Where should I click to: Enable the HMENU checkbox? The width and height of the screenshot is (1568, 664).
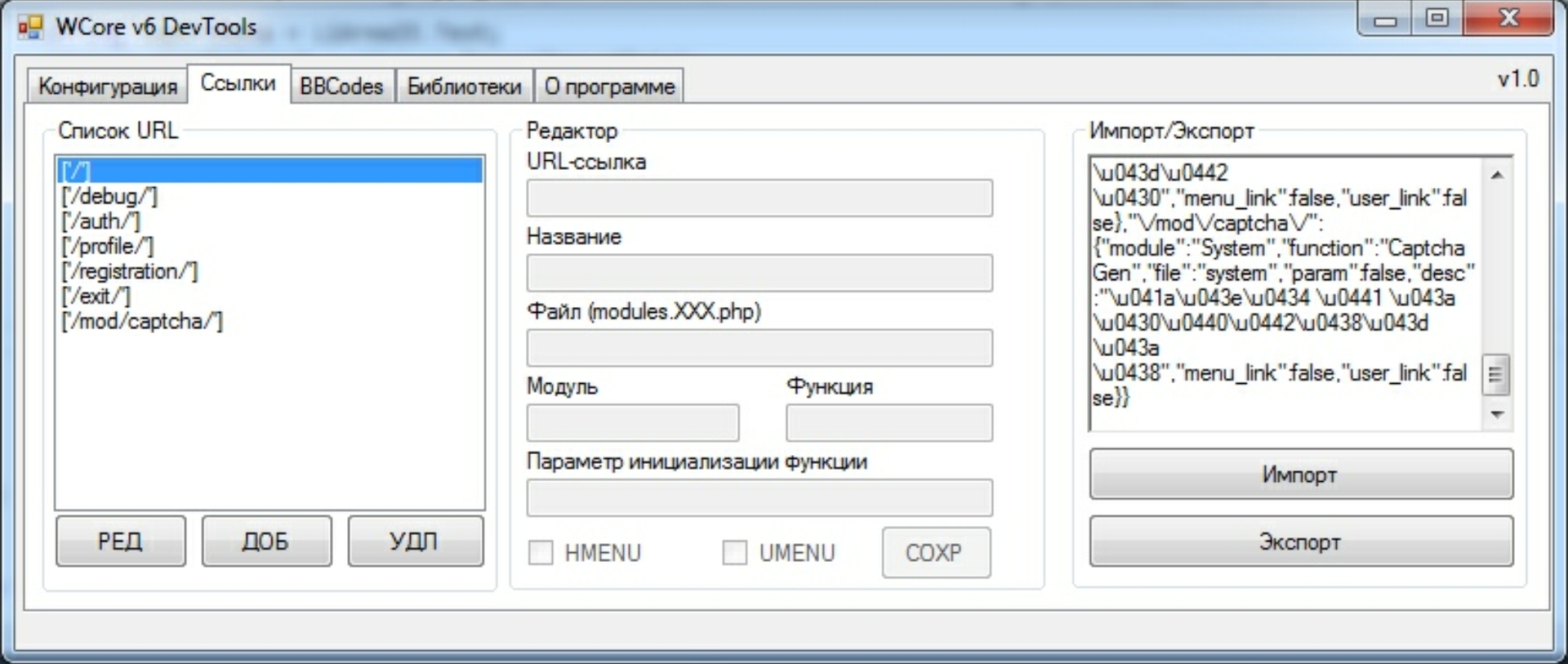[541, 553]
